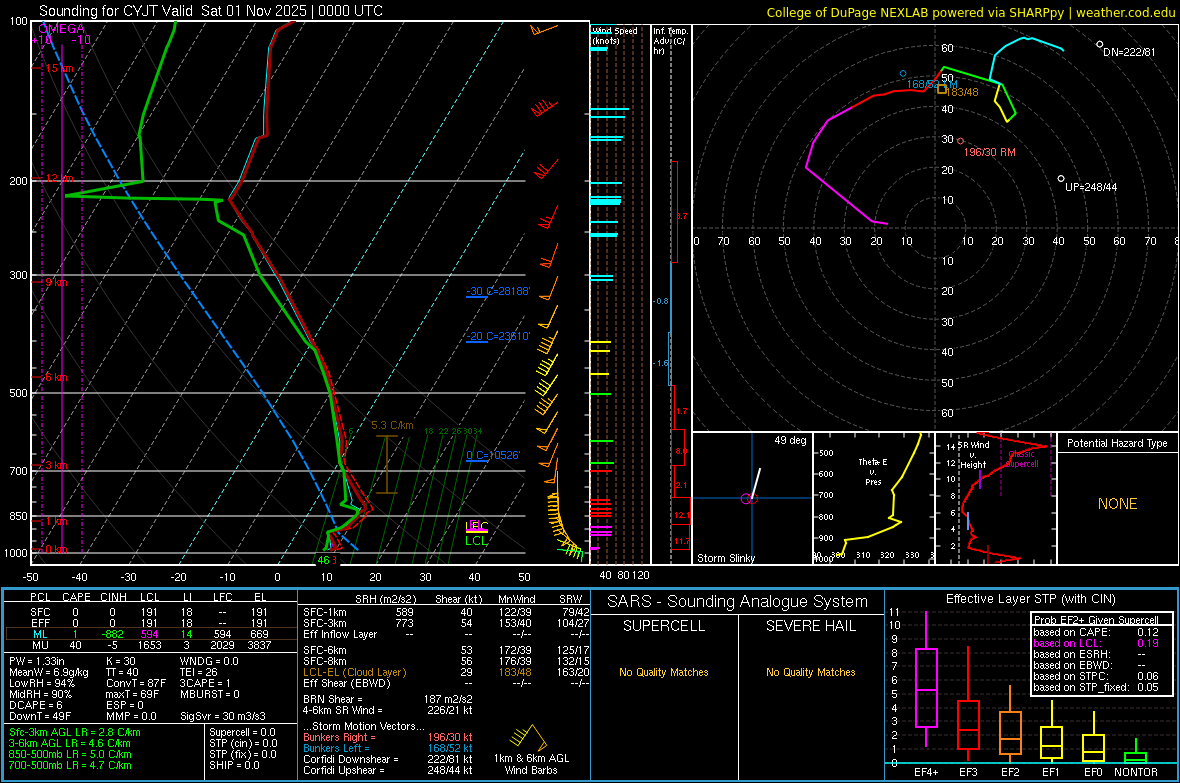Click the Effective Layer STP (with CIN) title
The image size is (1180, 783).
click(x=1030, y=599)
